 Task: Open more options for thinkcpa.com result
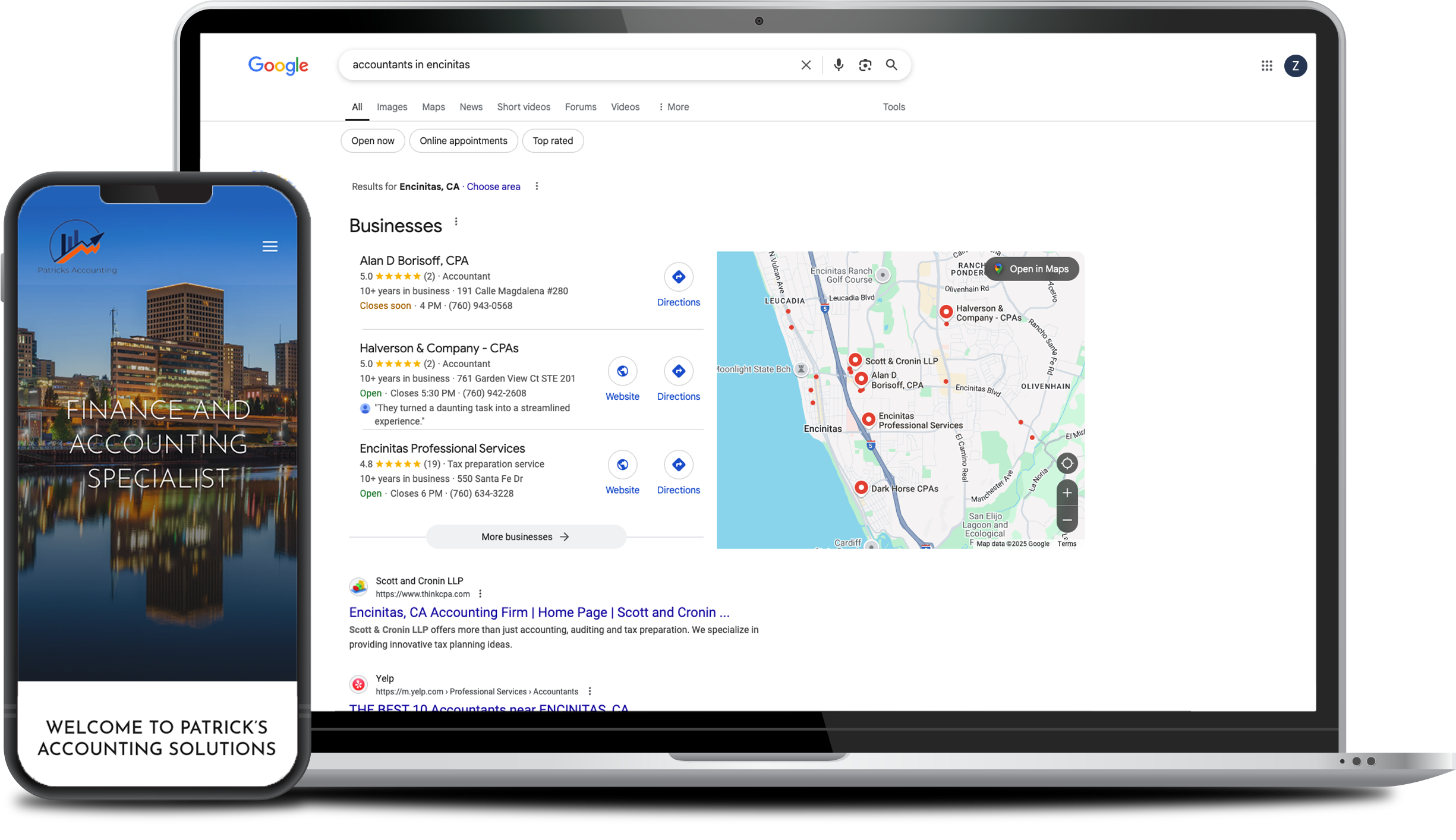(x=480, y=594)
